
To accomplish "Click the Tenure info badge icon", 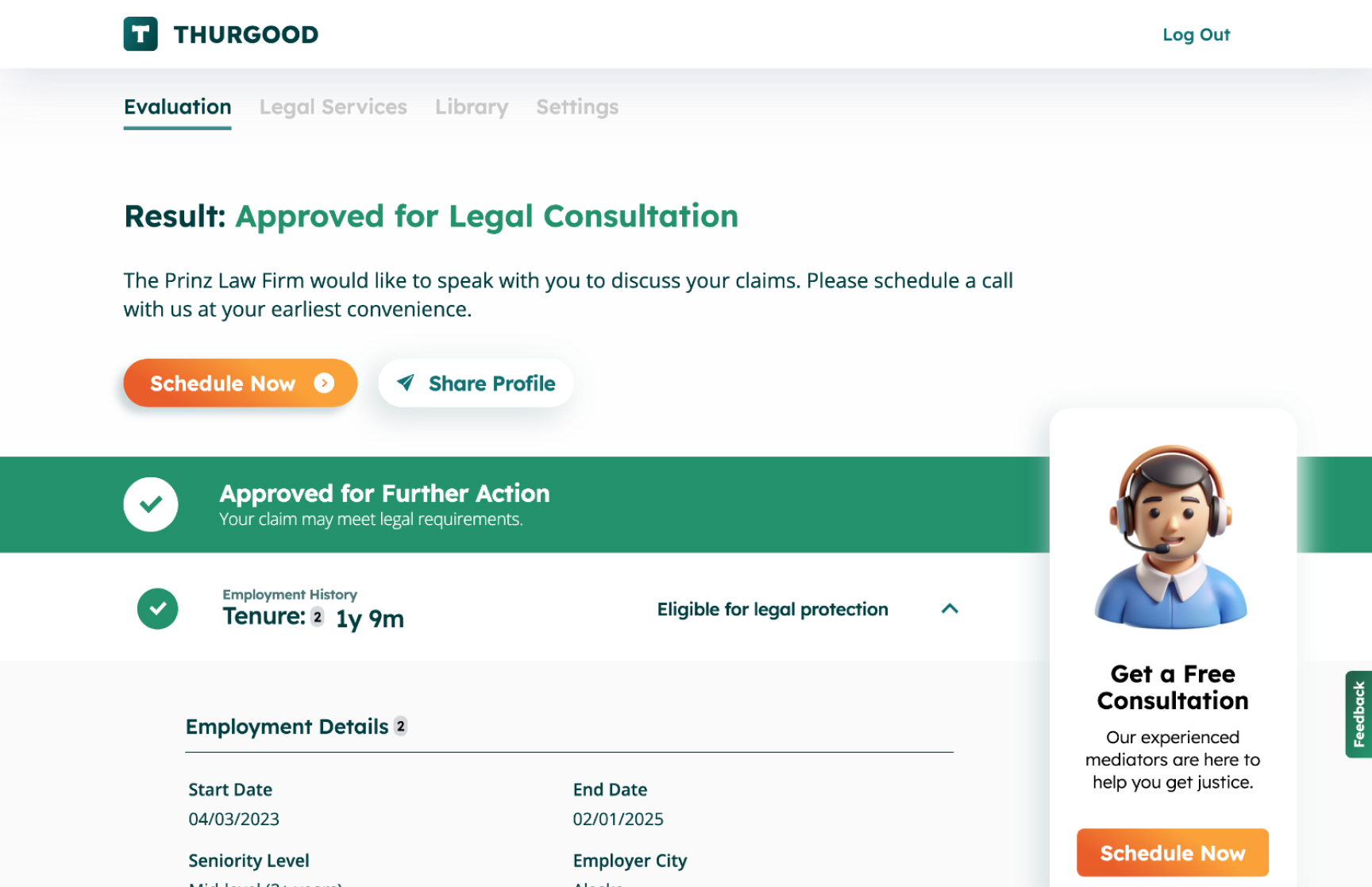I will [x=317, y=617].
